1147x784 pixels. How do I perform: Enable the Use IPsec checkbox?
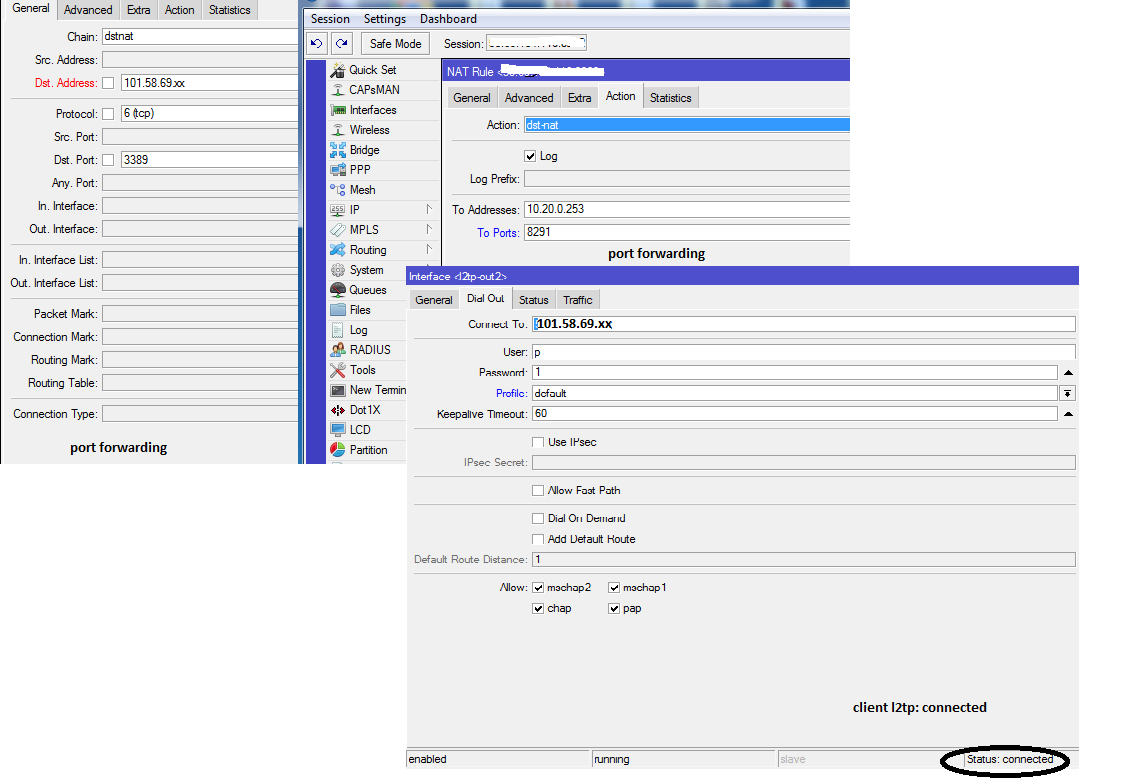[x=538, y=442]
